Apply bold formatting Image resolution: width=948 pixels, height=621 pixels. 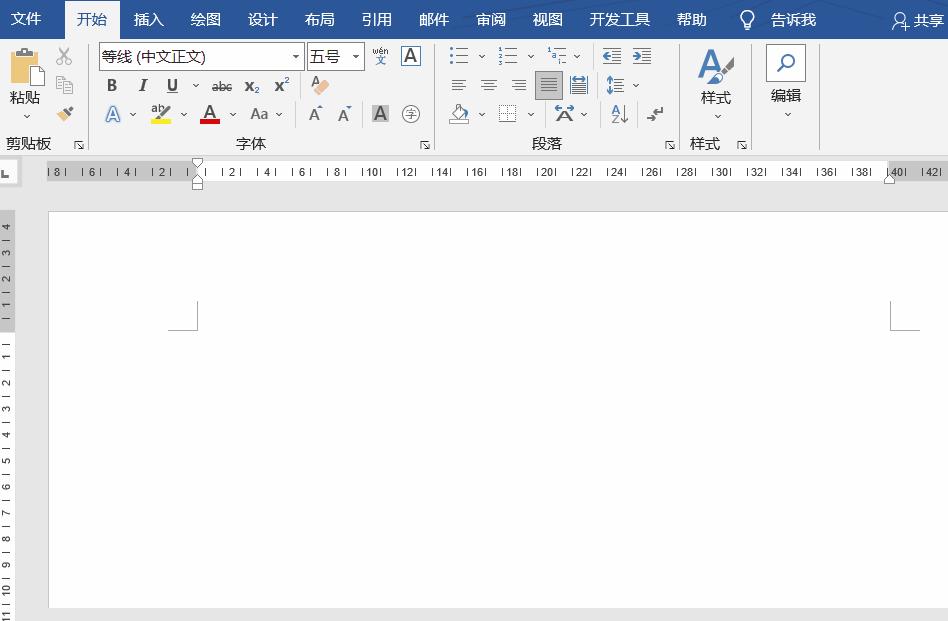click(x=111, y=85)
